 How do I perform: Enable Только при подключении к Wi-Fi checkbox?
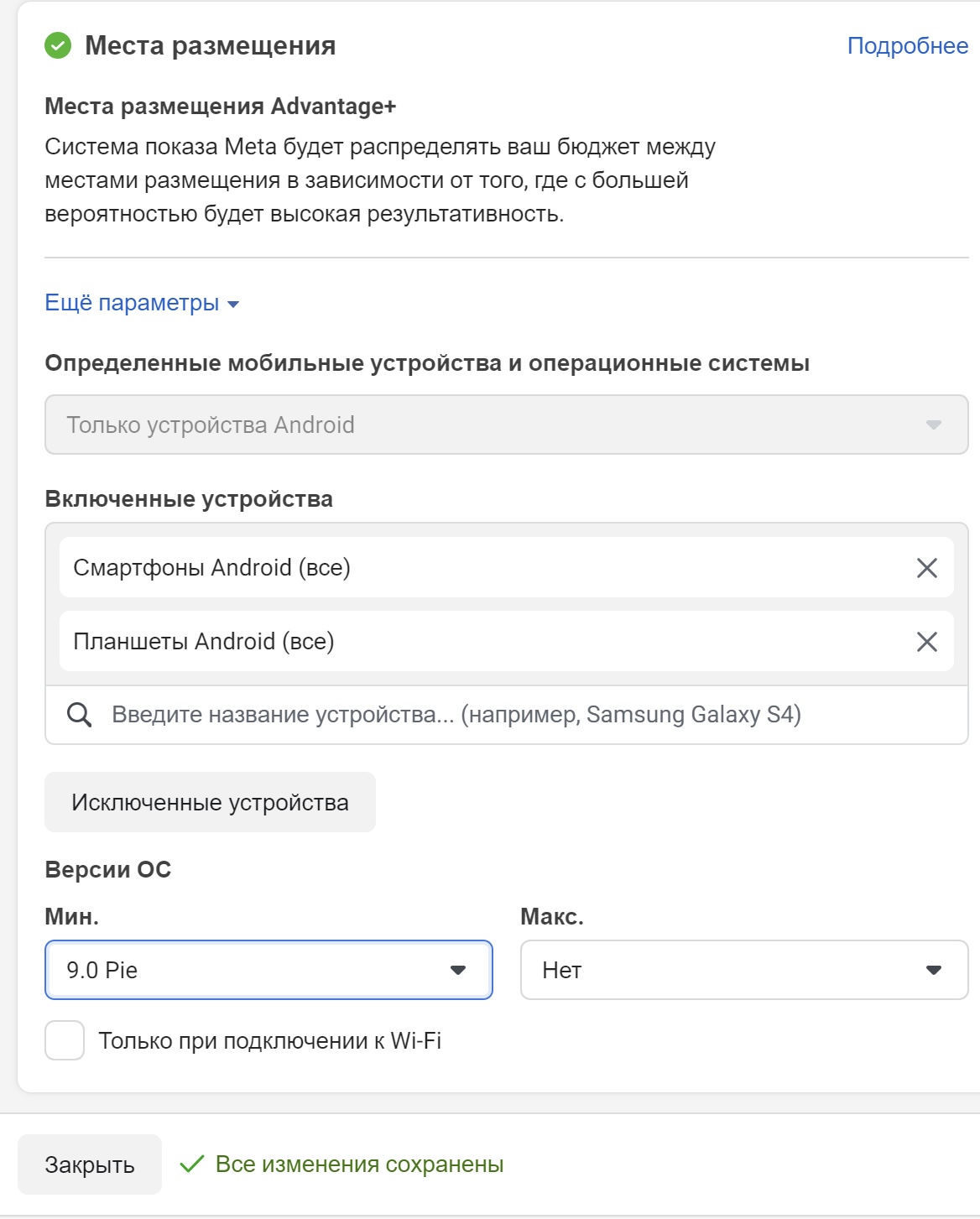point(65,1040)
